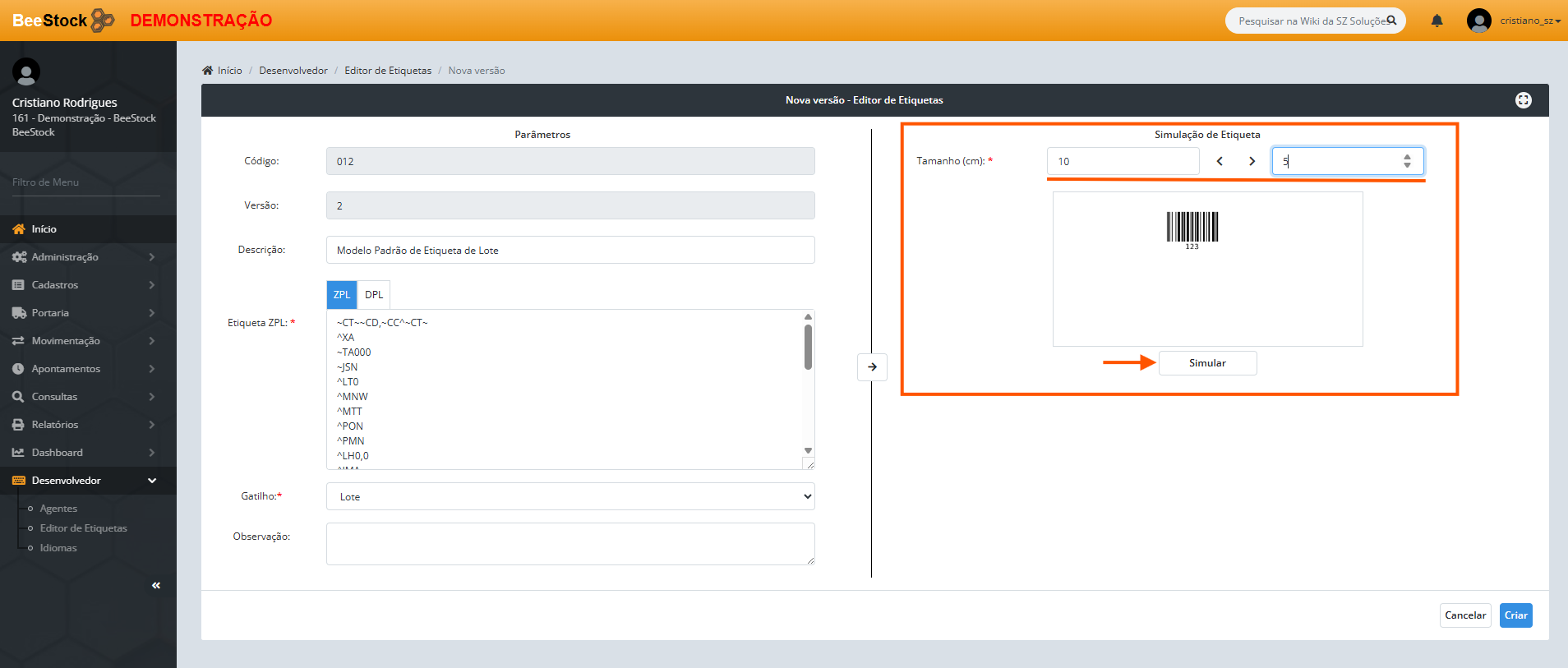The image size is (1568, 668).
Task: Switch to the DPL tab
Action: tap(374, 295)
